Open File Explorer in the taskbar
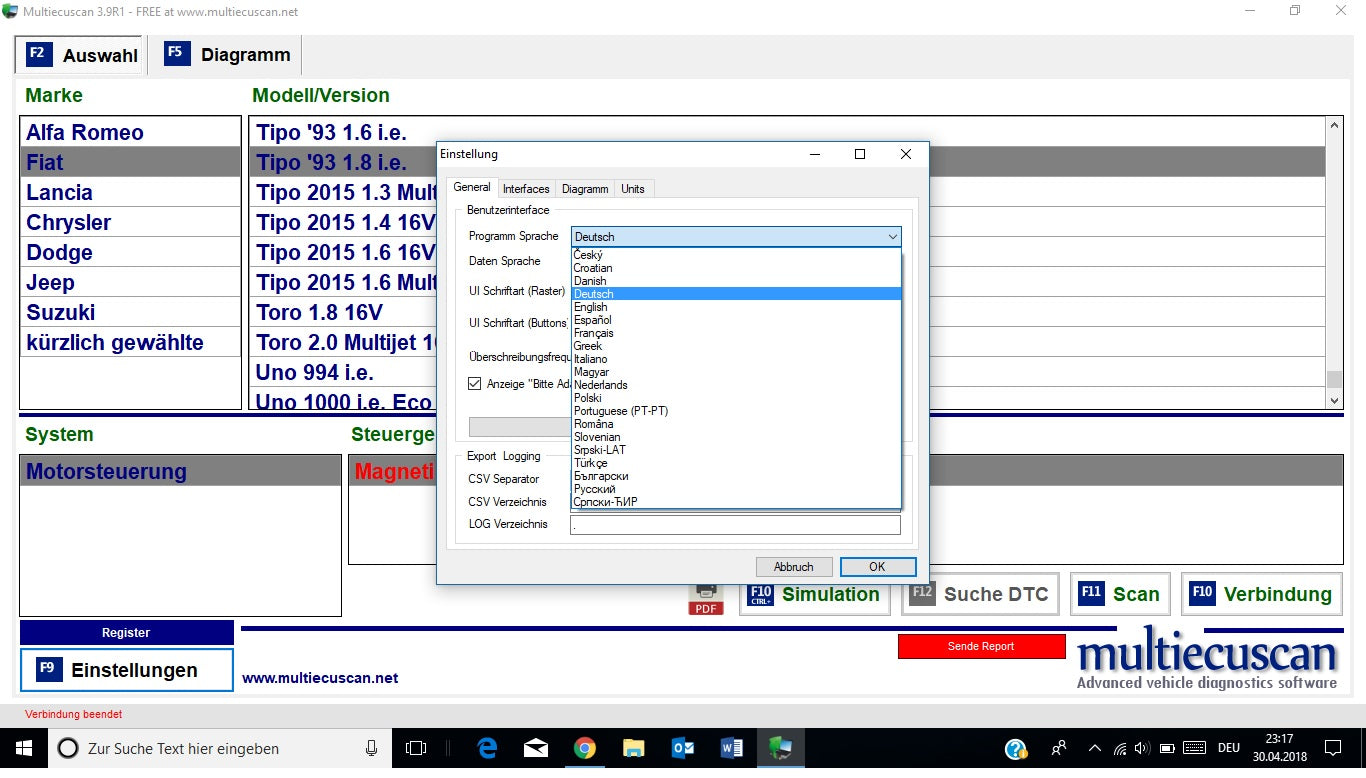 tap(634, 748)
